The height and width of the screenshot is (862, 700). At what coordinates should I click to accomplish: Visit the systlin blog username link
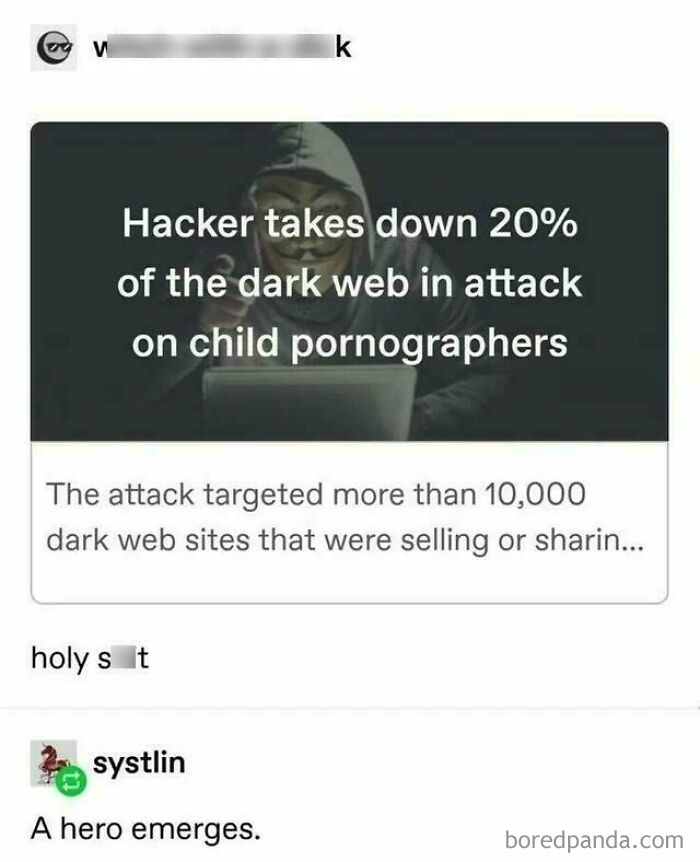pos(139,764)
